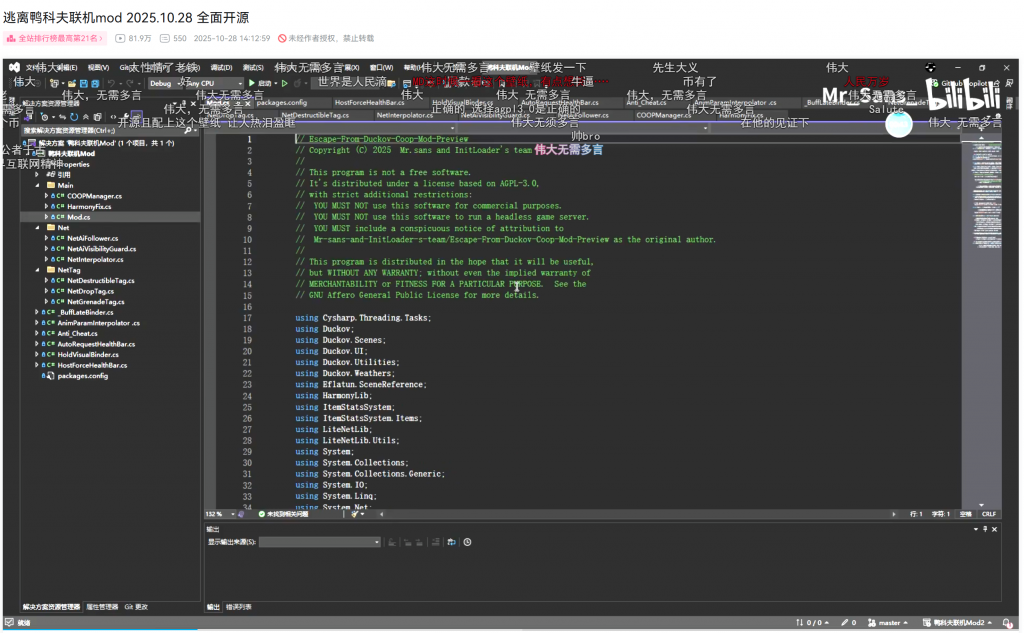The width and height of the screenshot is (1024, 633).
Task: Switch to the packages.config editor tab
Action: pos(281,102)
